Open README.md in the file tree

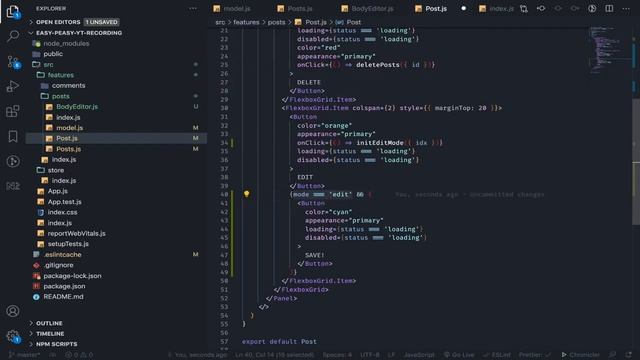pyautogui.click(x=63, y=297)
